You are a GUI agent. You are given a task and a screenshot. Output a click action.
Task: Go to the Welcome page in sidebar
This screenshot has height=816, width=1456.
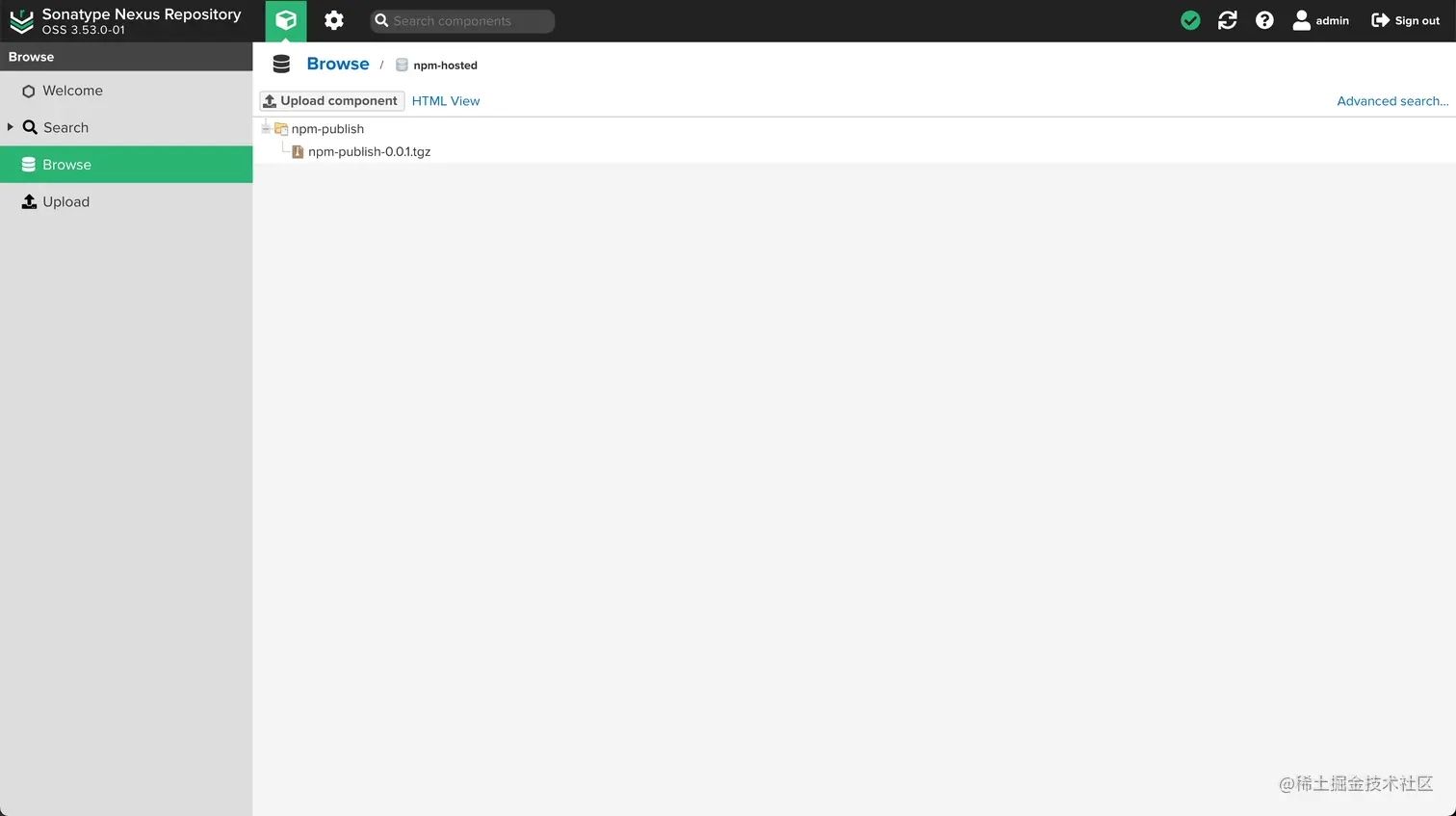(126, 91)
